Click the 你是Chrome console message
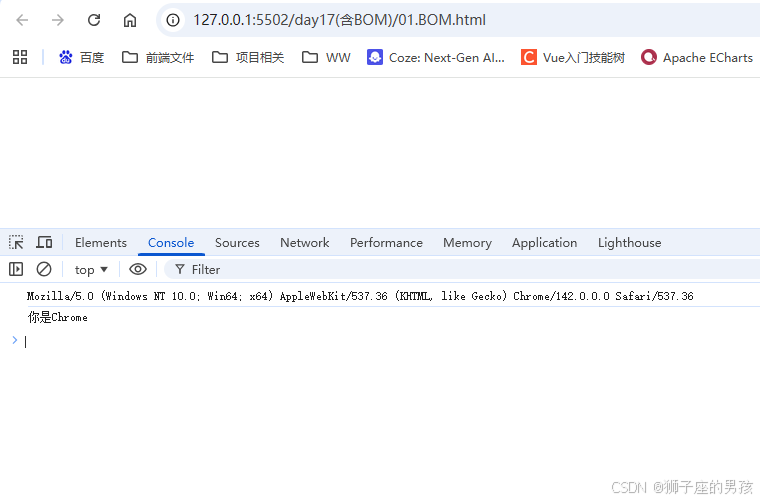 [58, 317]
